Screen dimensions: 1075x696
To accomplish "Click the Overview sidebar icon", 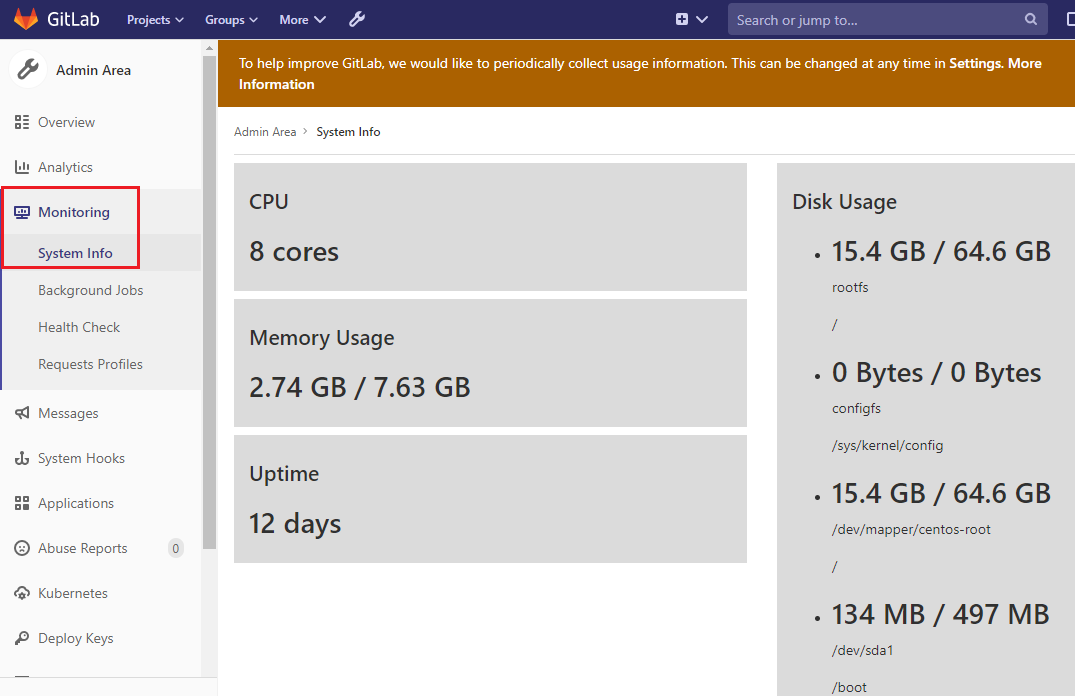I will [22, 122].
